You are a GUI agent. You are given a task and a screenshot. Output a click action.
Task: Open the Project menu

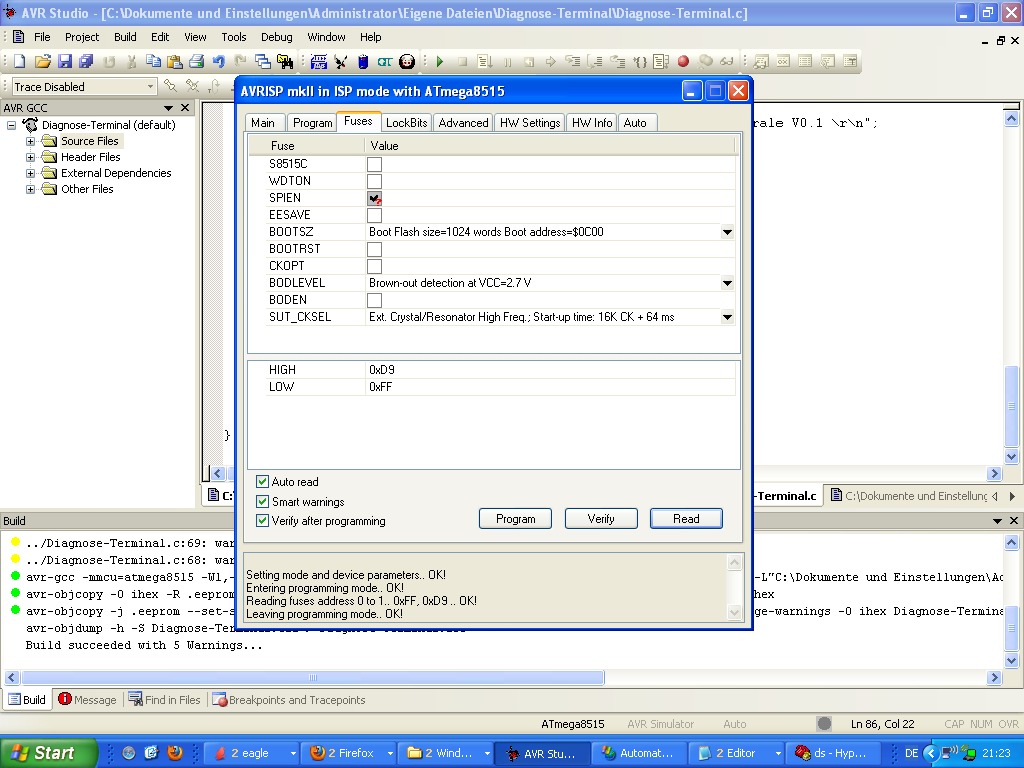[x=82, y=37]
